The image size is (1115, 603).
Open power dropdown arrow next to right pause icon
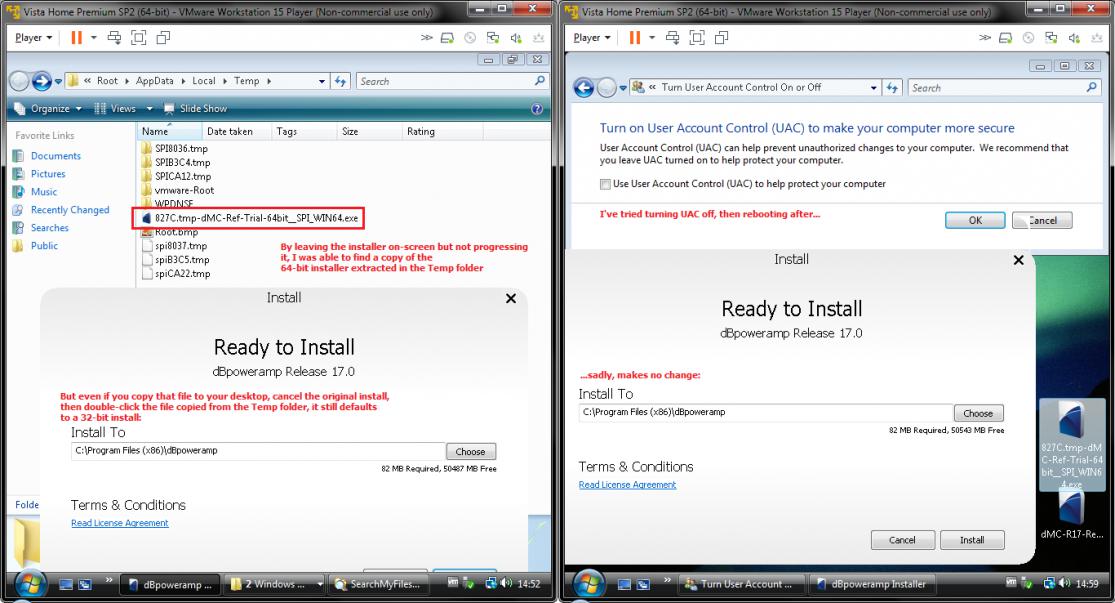pos(651,38)
